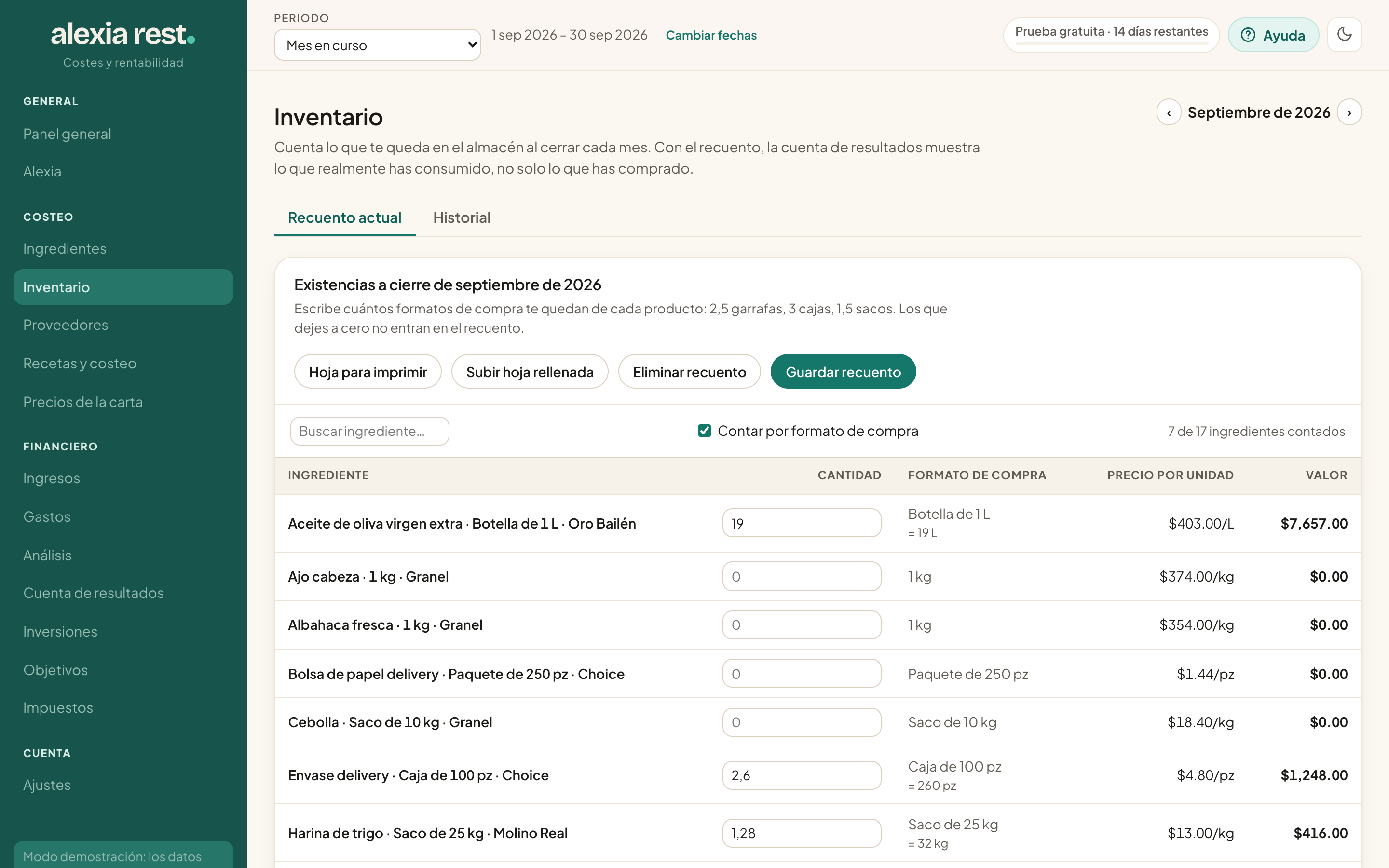
Task: Click Prueba gratuita trial badge
Action: click(x=1111, y=34)
